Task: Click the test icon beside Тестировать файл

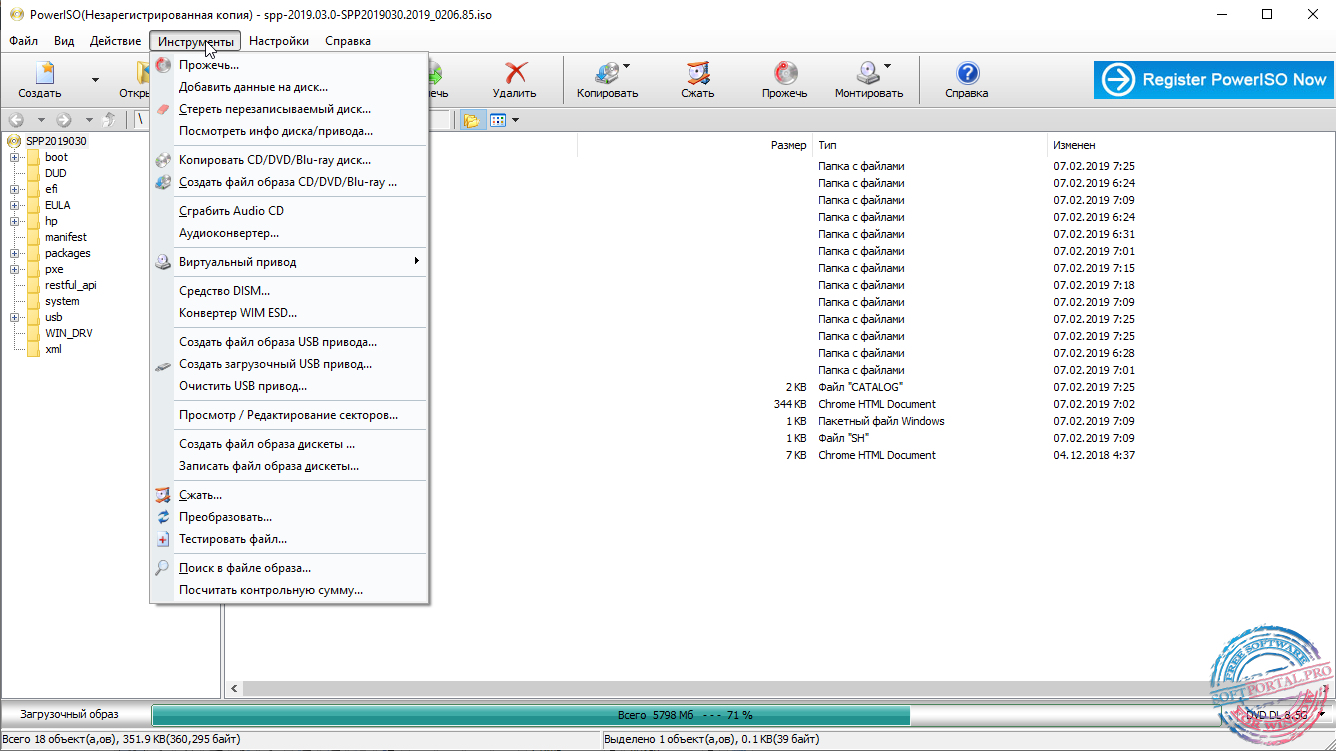Action: pos(163,539)
